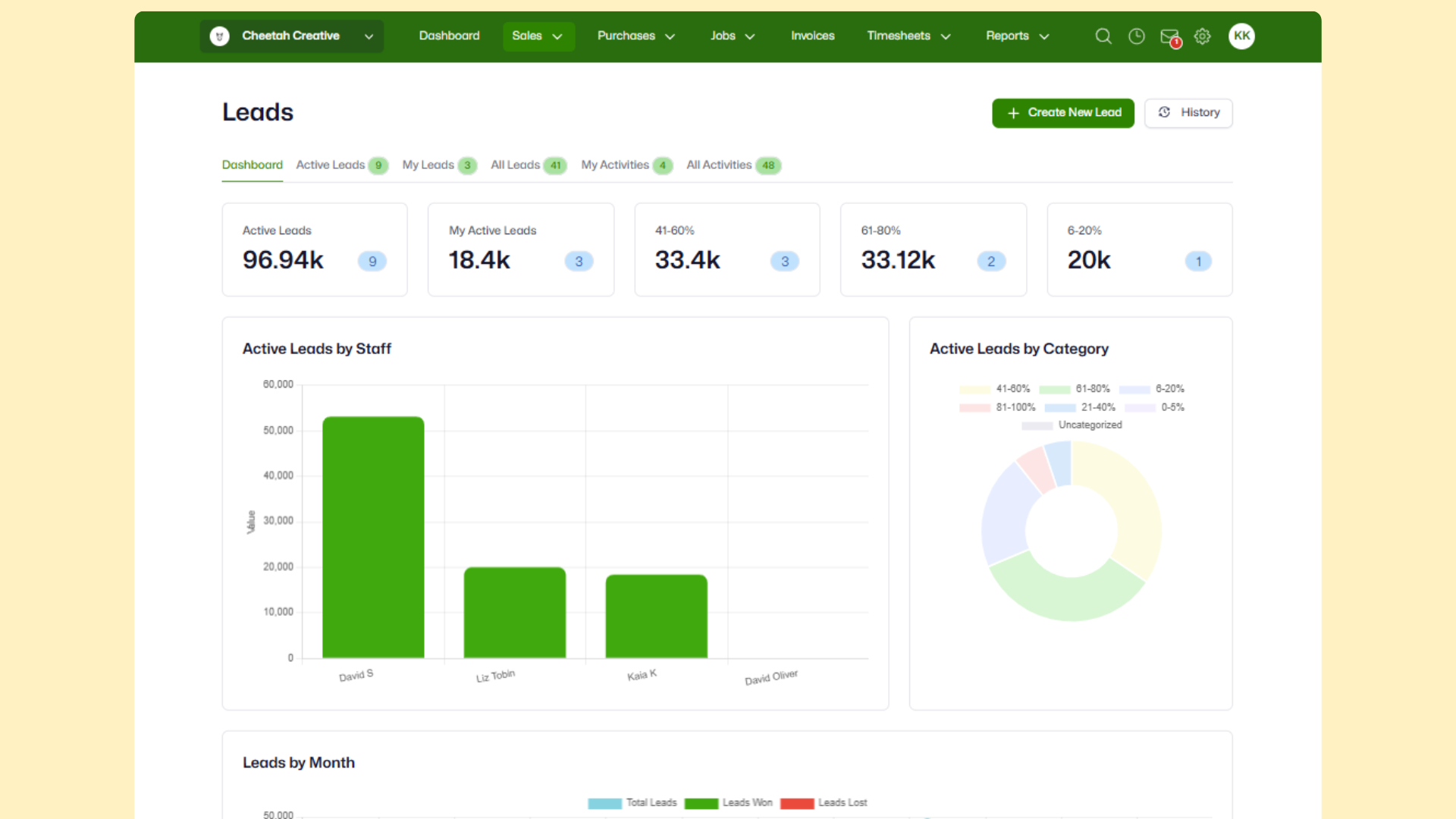Click the plus icon on Create New Lead
Image resolution: width=1456 pixels, height=819 pixels.
click(x=1012, y=113)
